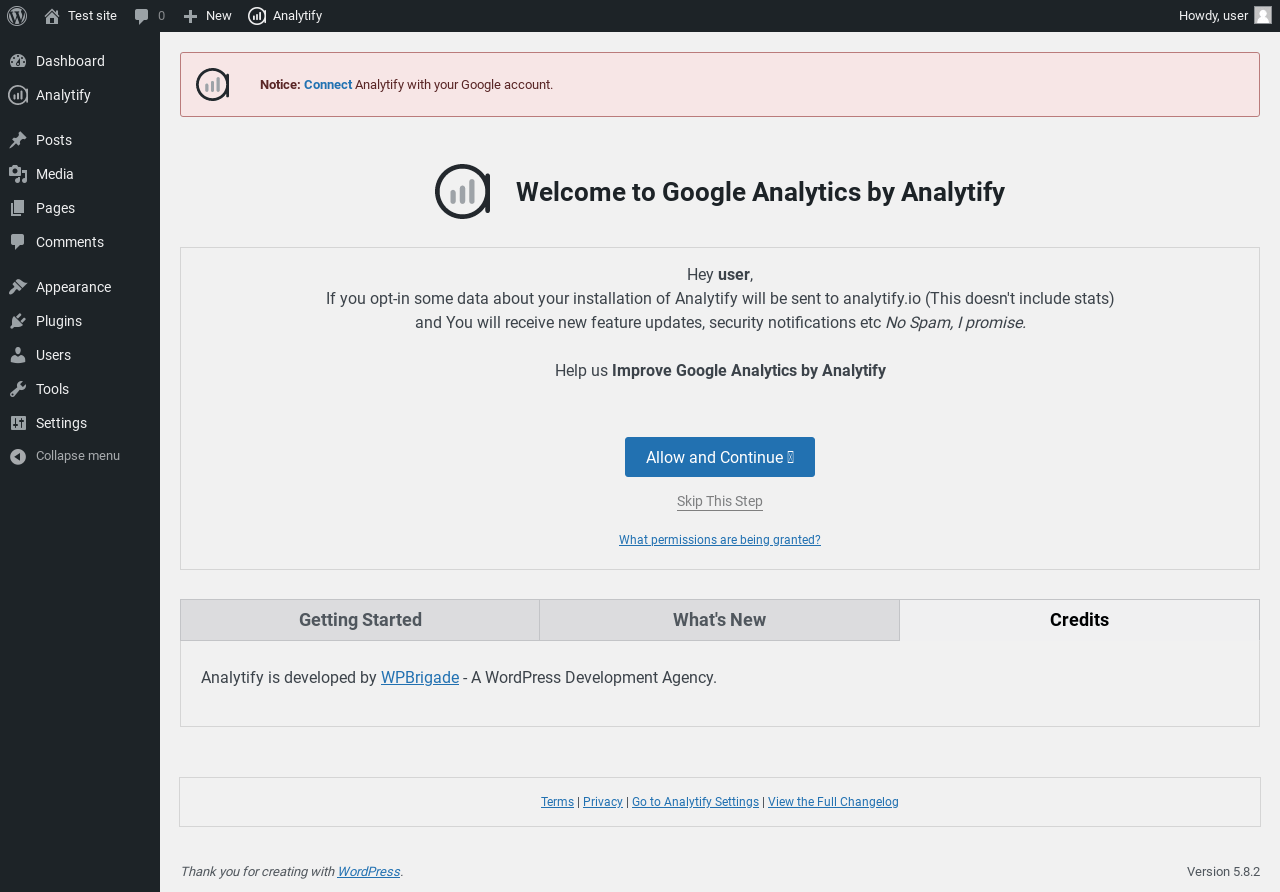Expand 'What permissions are being granted?'

click(x=720, y=540)
